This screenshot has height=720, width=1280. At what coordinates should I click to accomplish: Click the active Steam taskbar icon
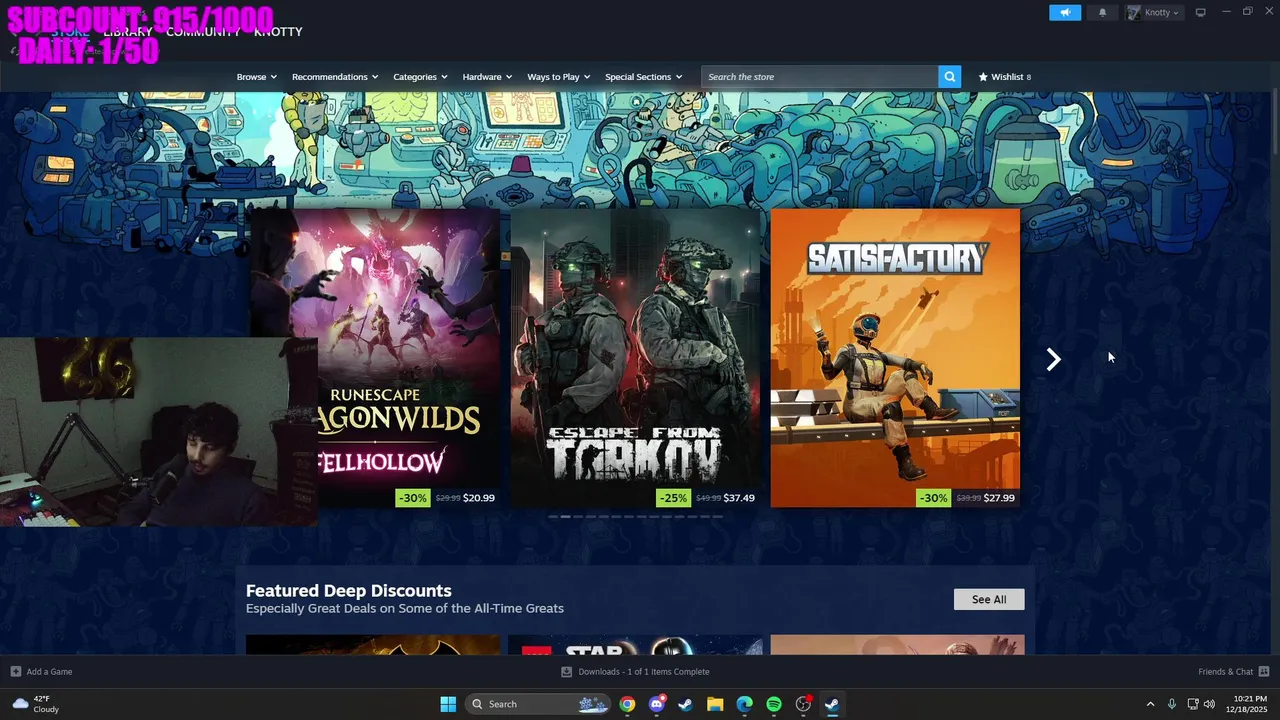pyautogui.click(x=832, y=704)
